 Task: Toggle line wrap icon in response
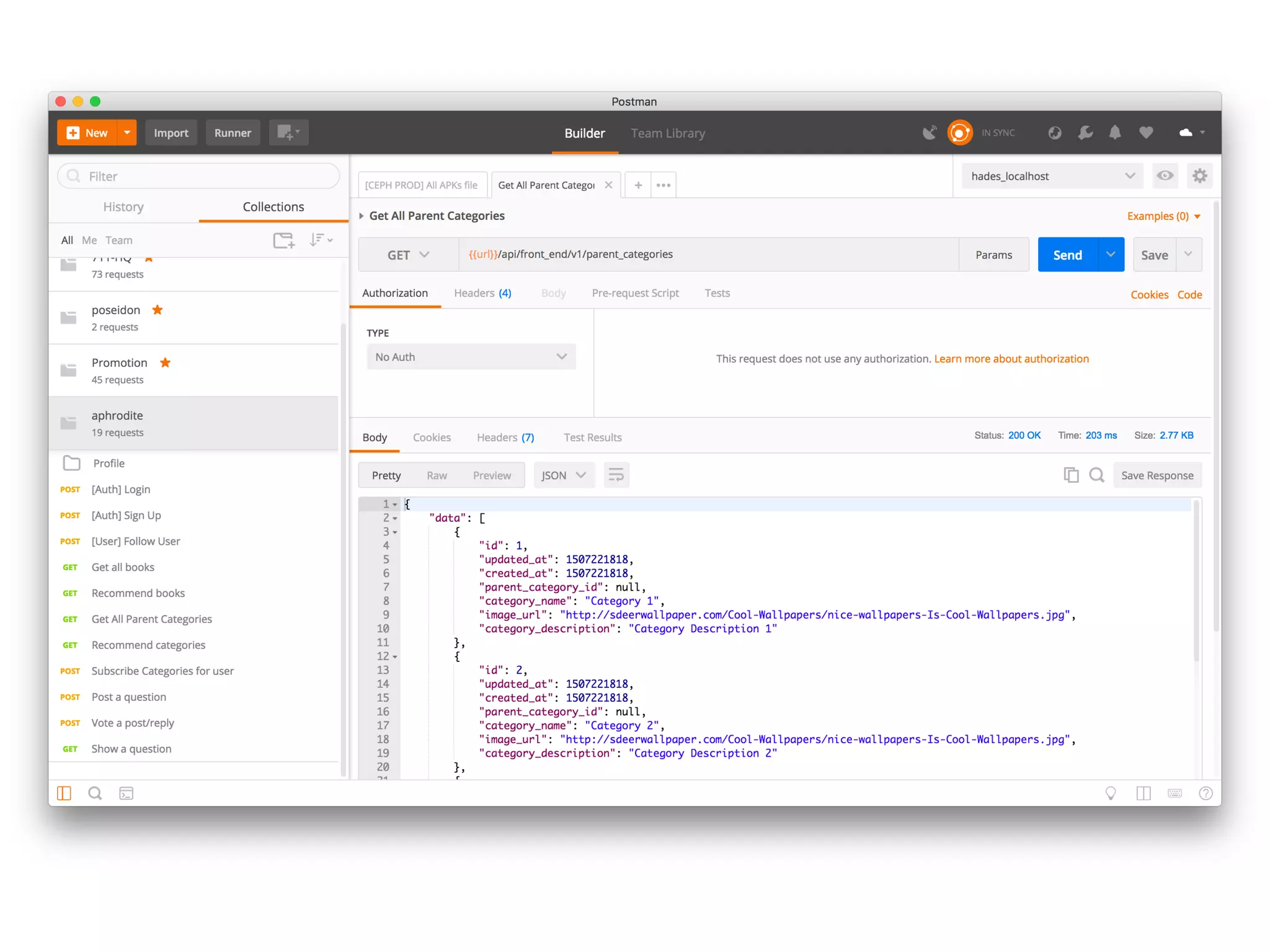616,475
